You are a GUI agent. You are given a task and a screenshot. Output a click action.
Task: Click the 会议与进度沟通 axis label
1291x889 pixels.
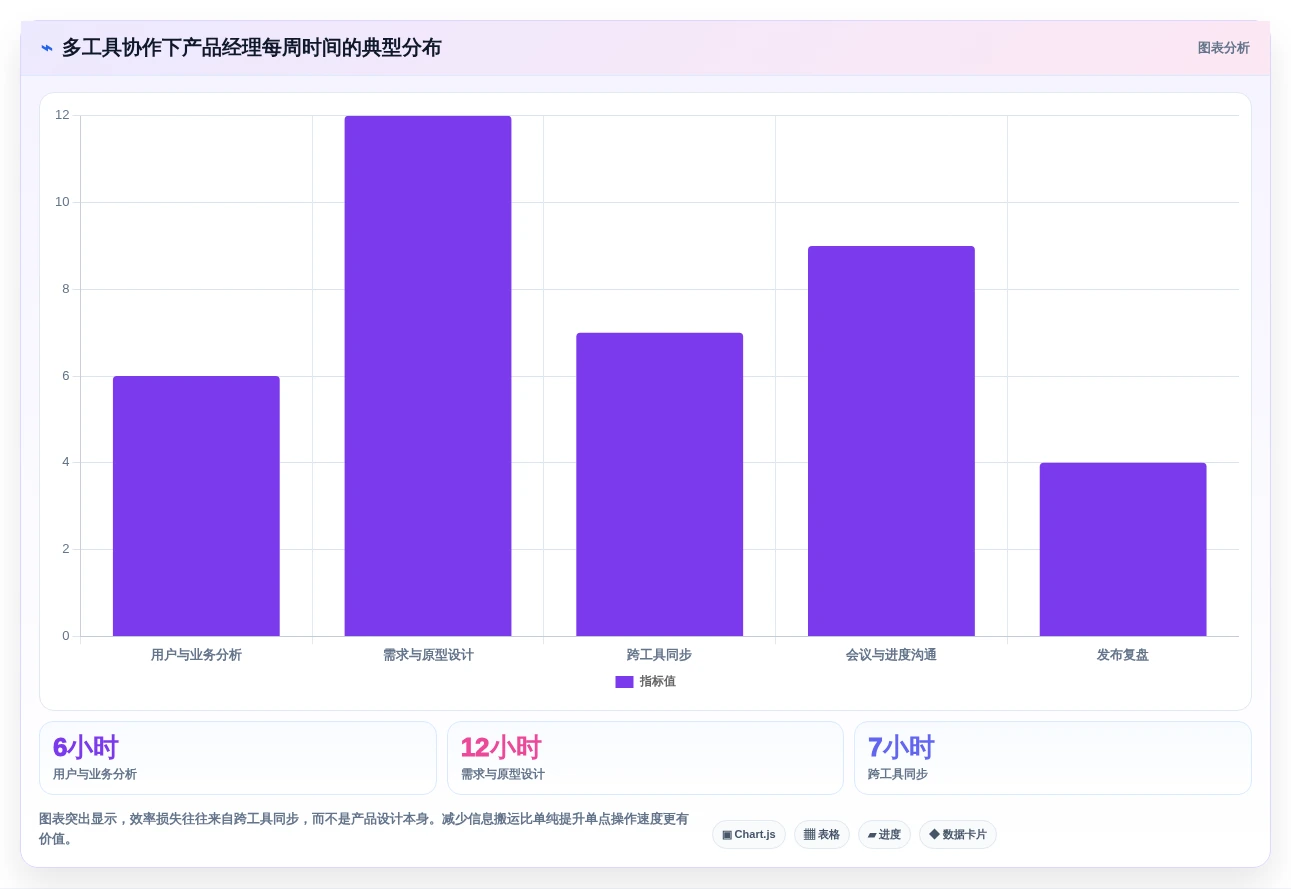click(x=891, y=655)
